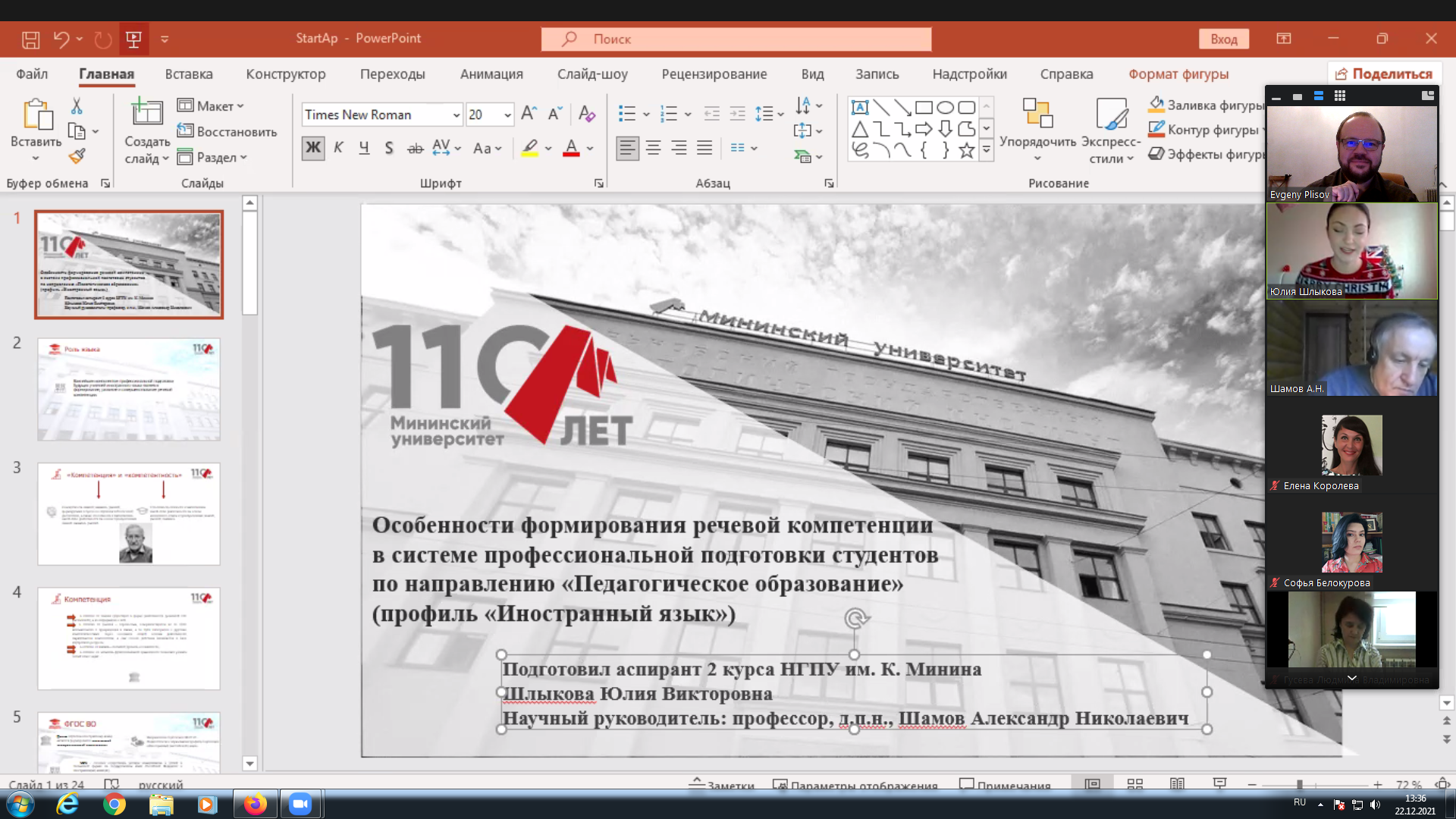
Task: Click Упорядочить arrange button
Action: (x=1037, y=130)
